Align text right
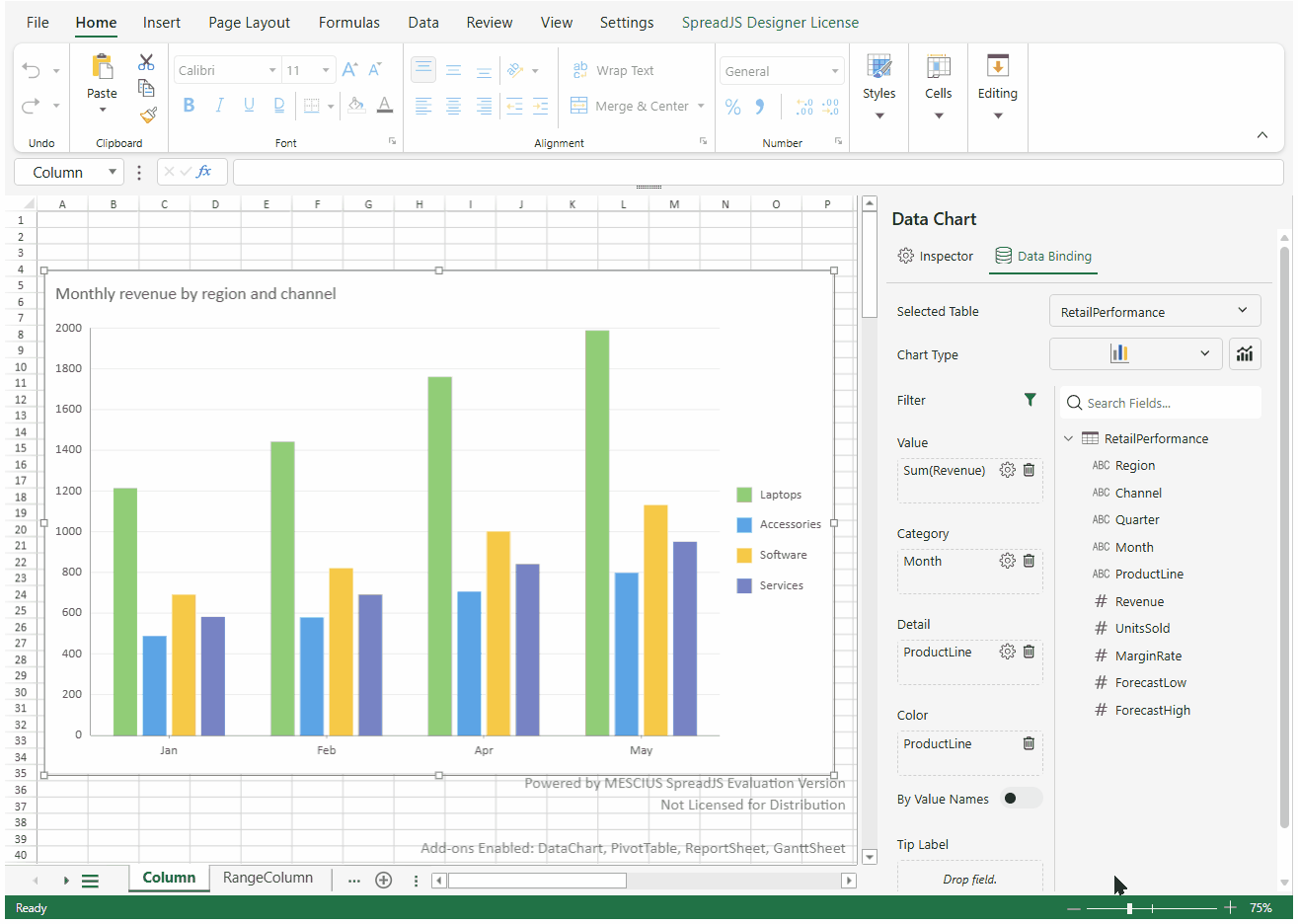1298x924 pixels. click(x=484, y=106)
